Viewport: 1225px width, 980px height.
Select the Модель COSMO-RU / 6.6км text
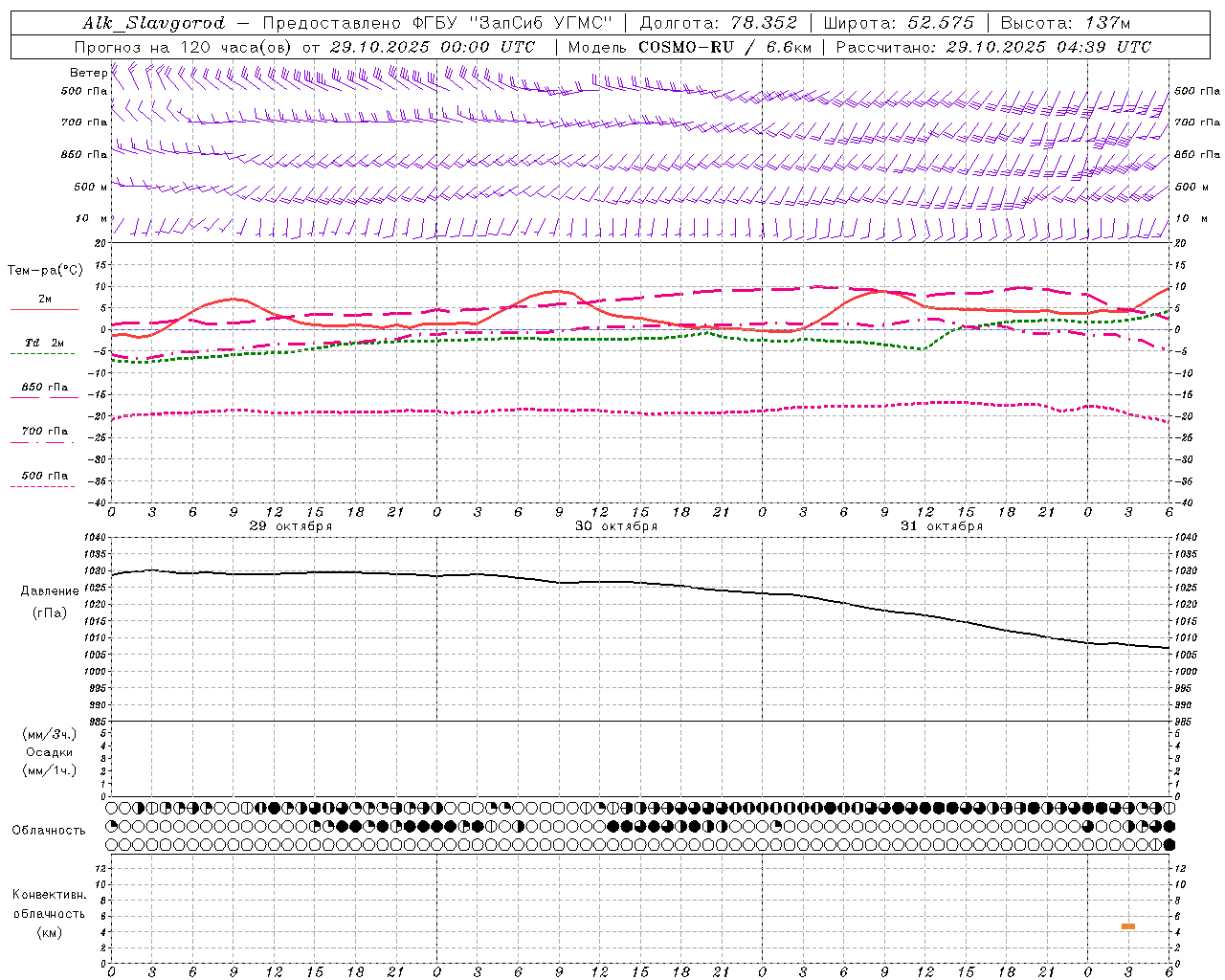[x=689, y=47]
